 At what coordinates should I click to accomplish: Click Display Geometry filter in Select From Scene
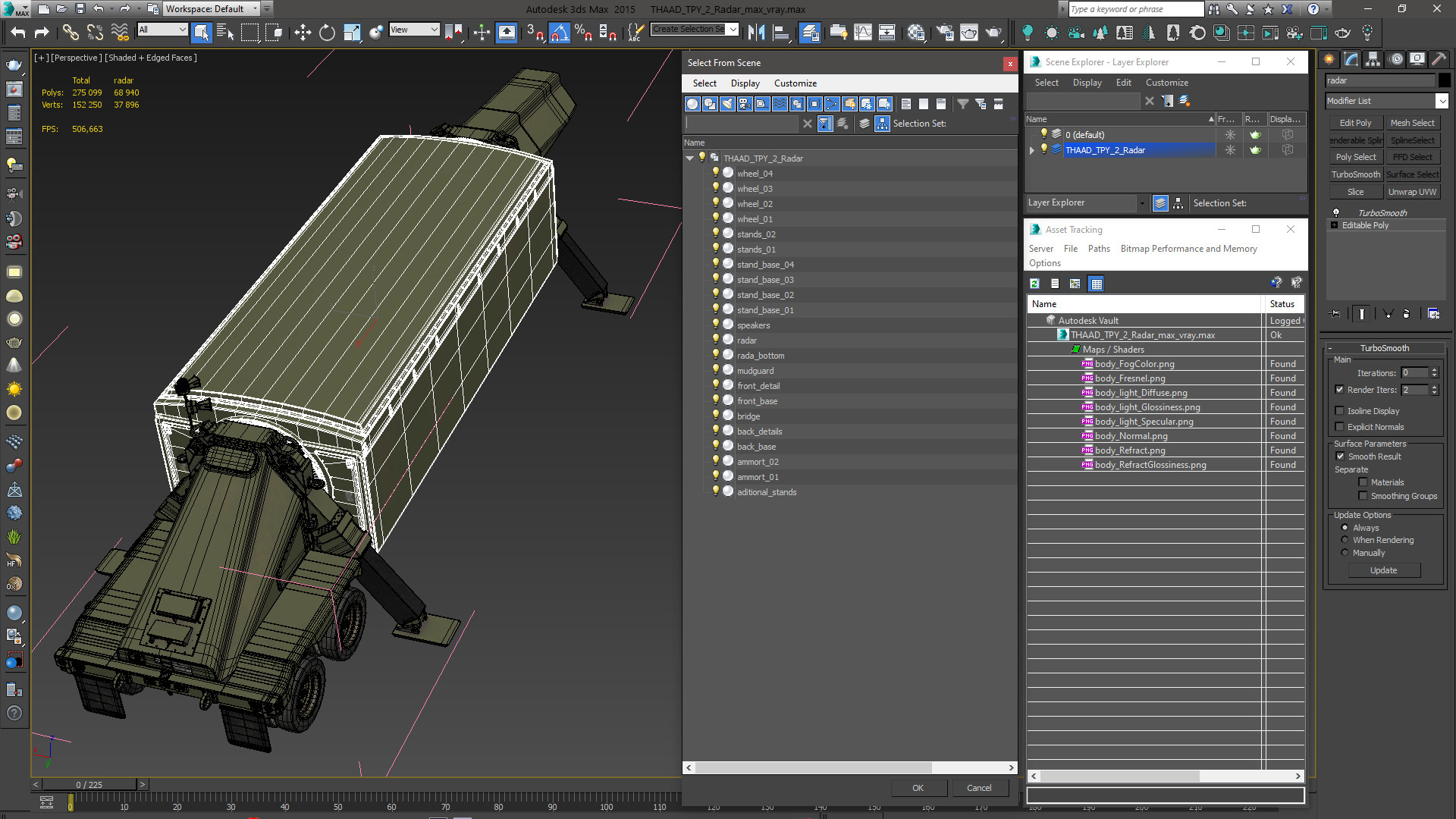[692, 104]
